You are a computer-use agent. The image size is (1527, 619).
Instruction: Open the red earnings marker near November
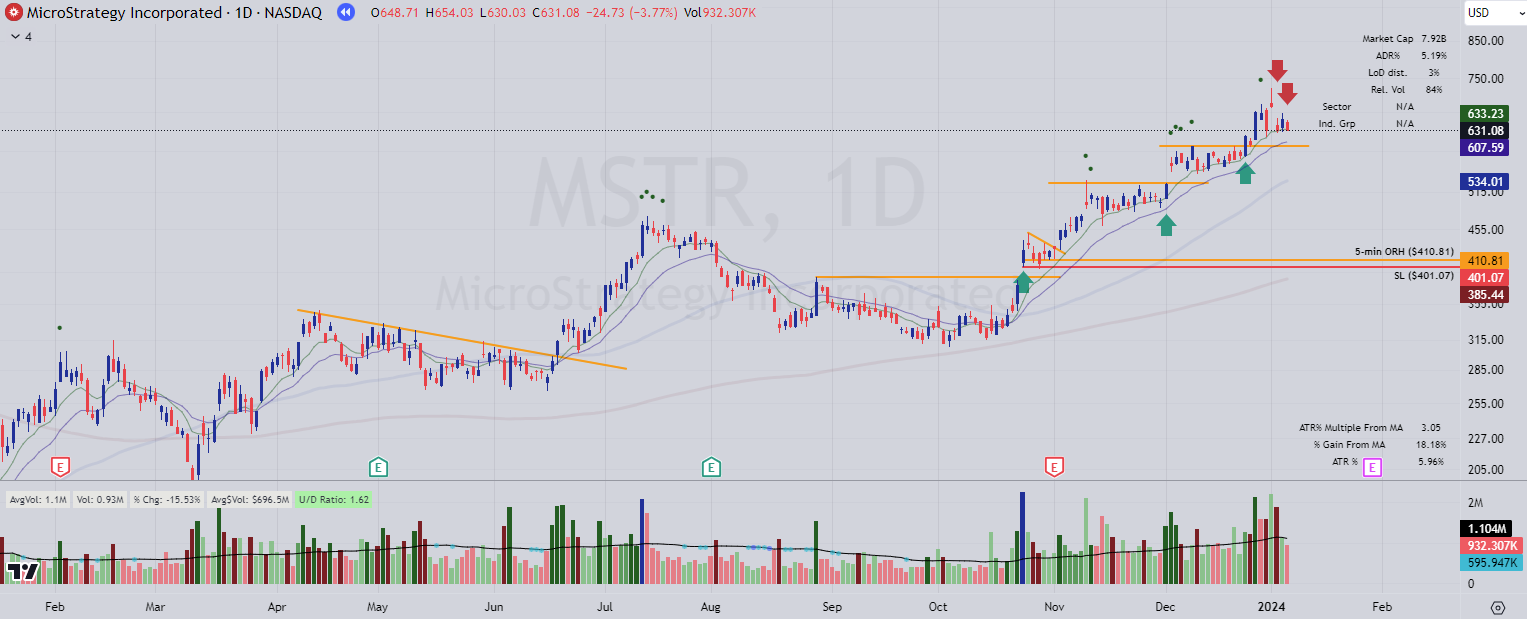pyautogui.click(x=1053, y=466)
